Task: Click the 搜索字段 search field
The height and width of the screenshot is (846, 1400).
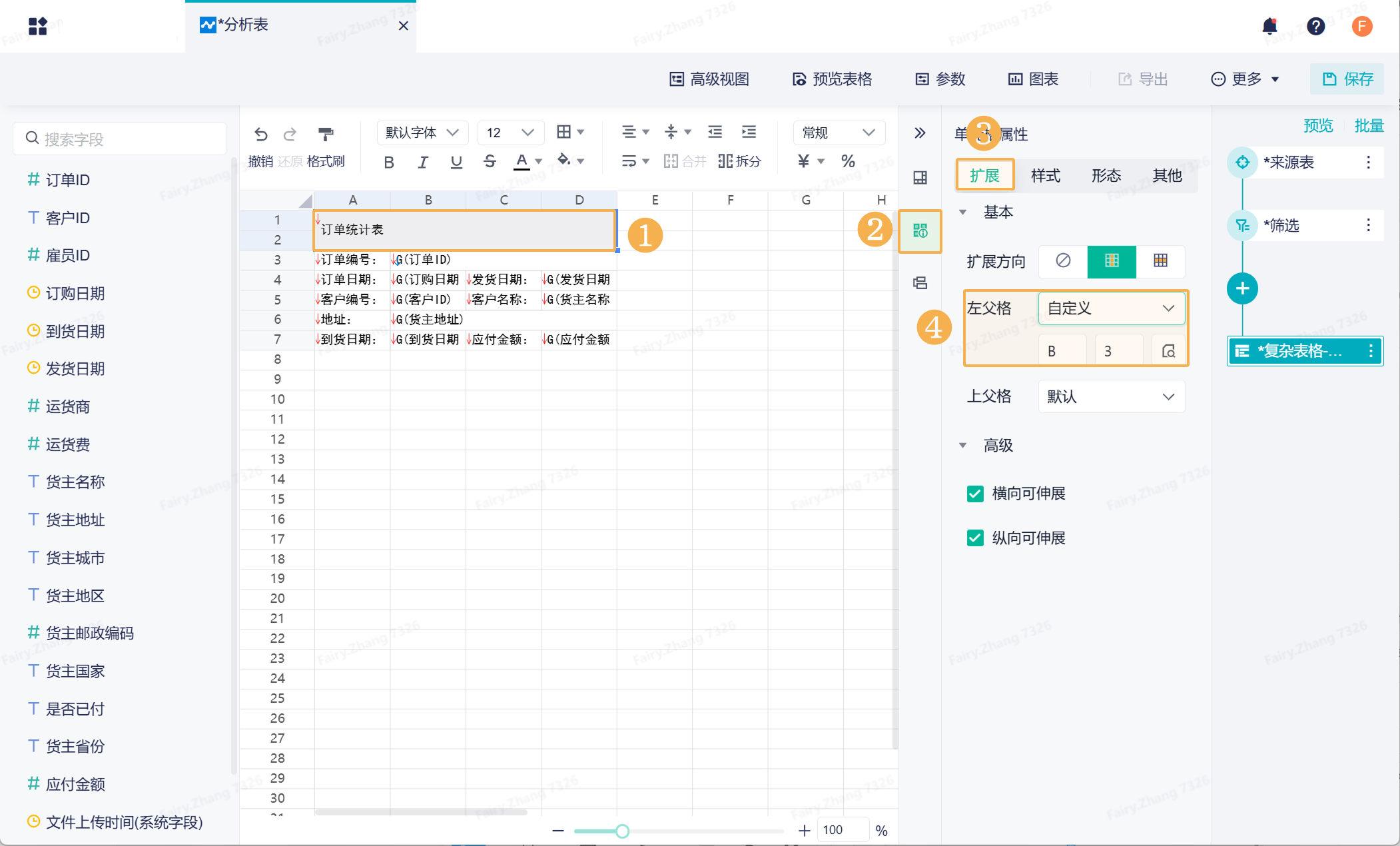Action: point(120,139)
